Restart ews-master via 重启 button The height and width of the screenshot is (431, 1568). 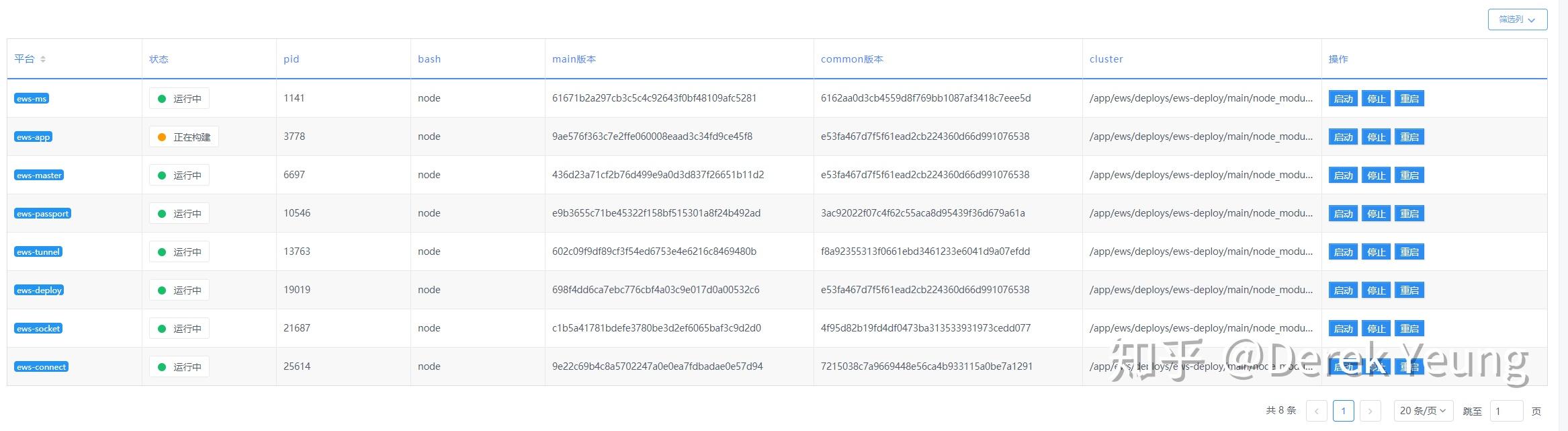1409,175
